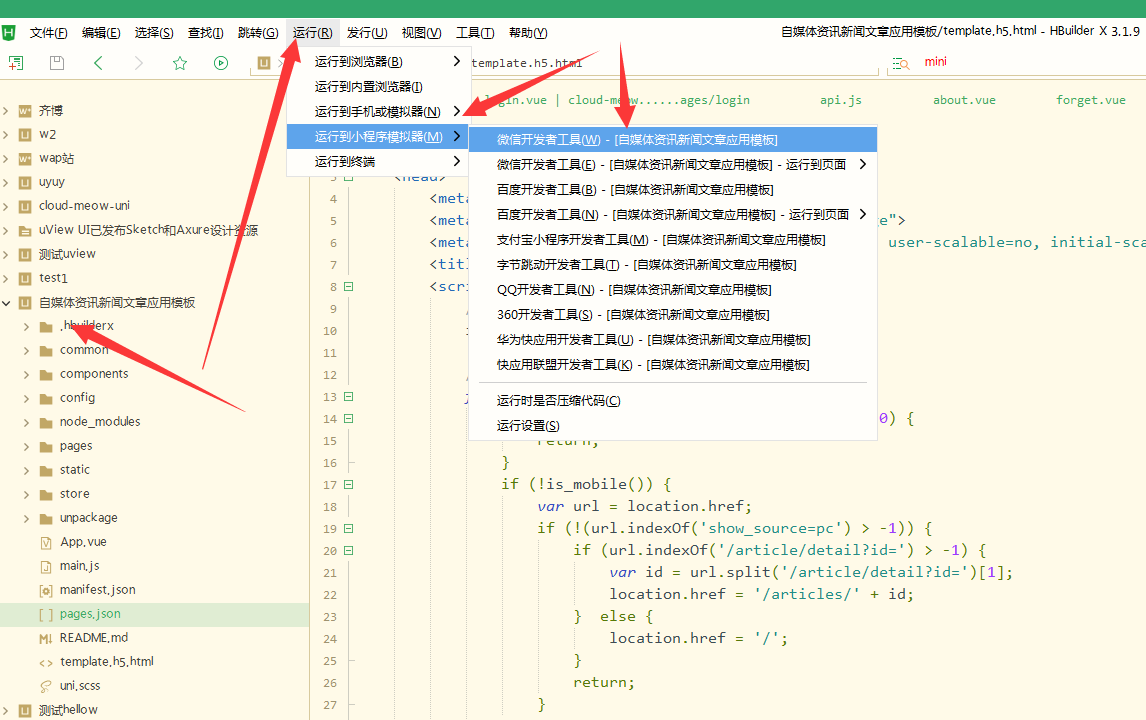
Task: Expand the common folder
Action: click(x=26, y=351)
